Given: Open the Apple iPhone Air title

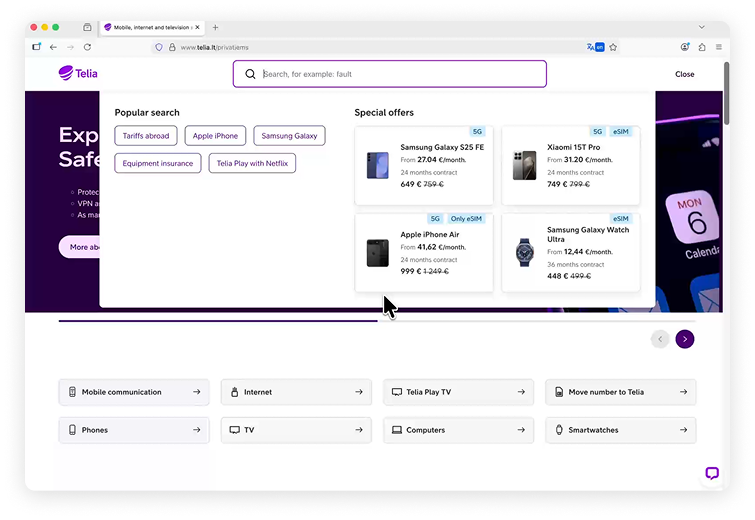Looking at the screenshot, I should pos(430,234).
